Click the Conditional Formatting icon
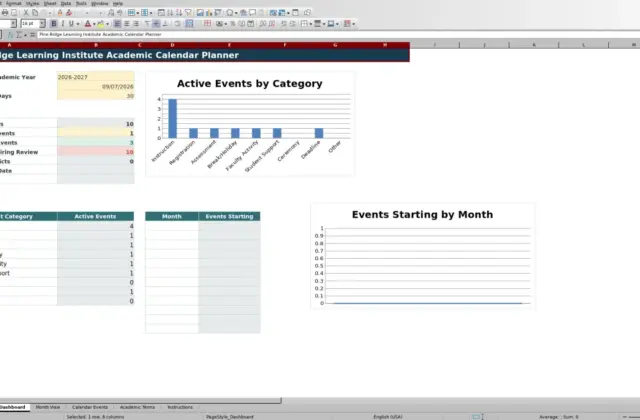640x420 pixels. click(347, 24)
